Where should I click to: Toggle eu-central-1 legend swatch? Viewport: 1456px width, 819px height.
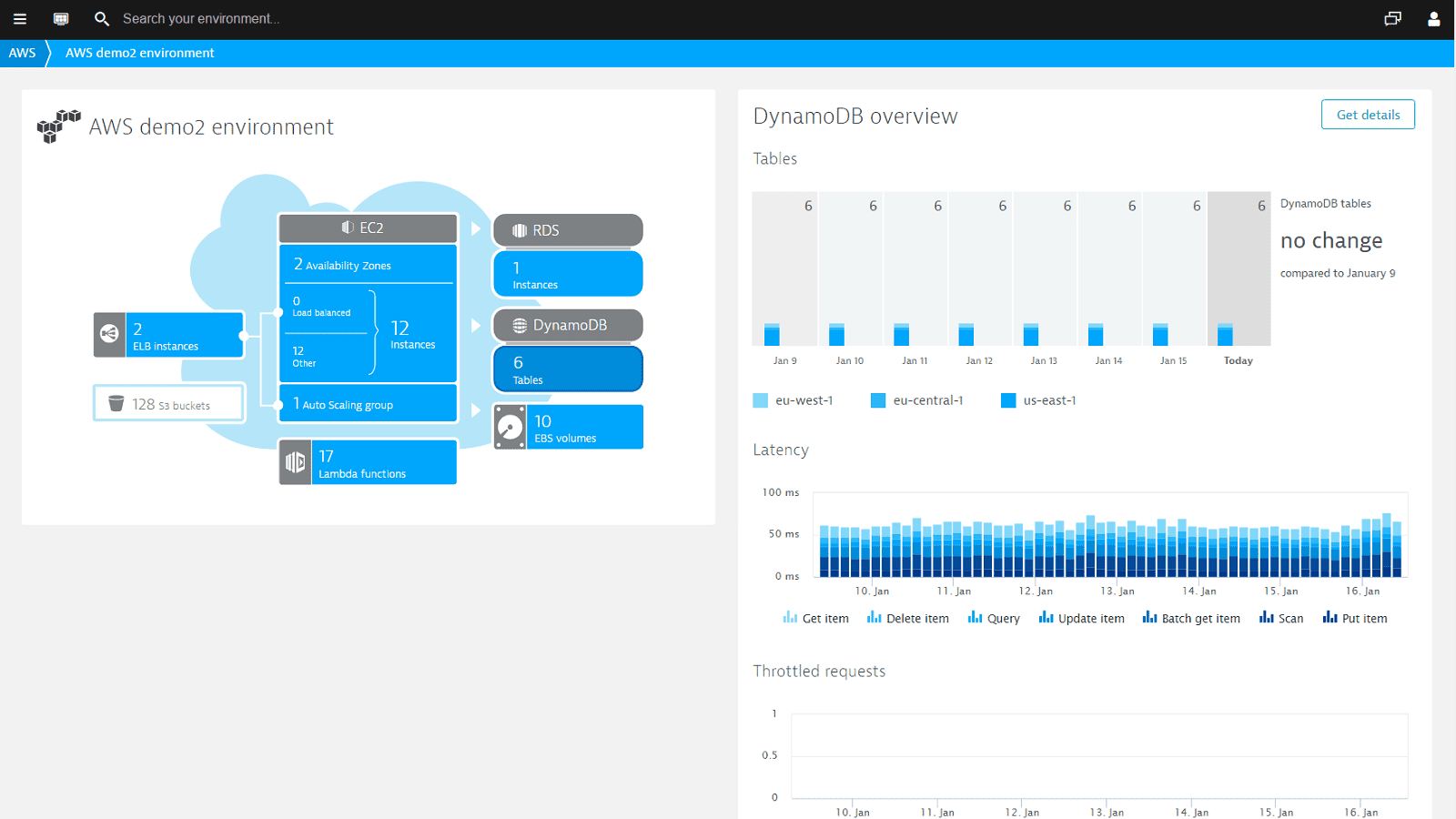[x=878, y=400]
